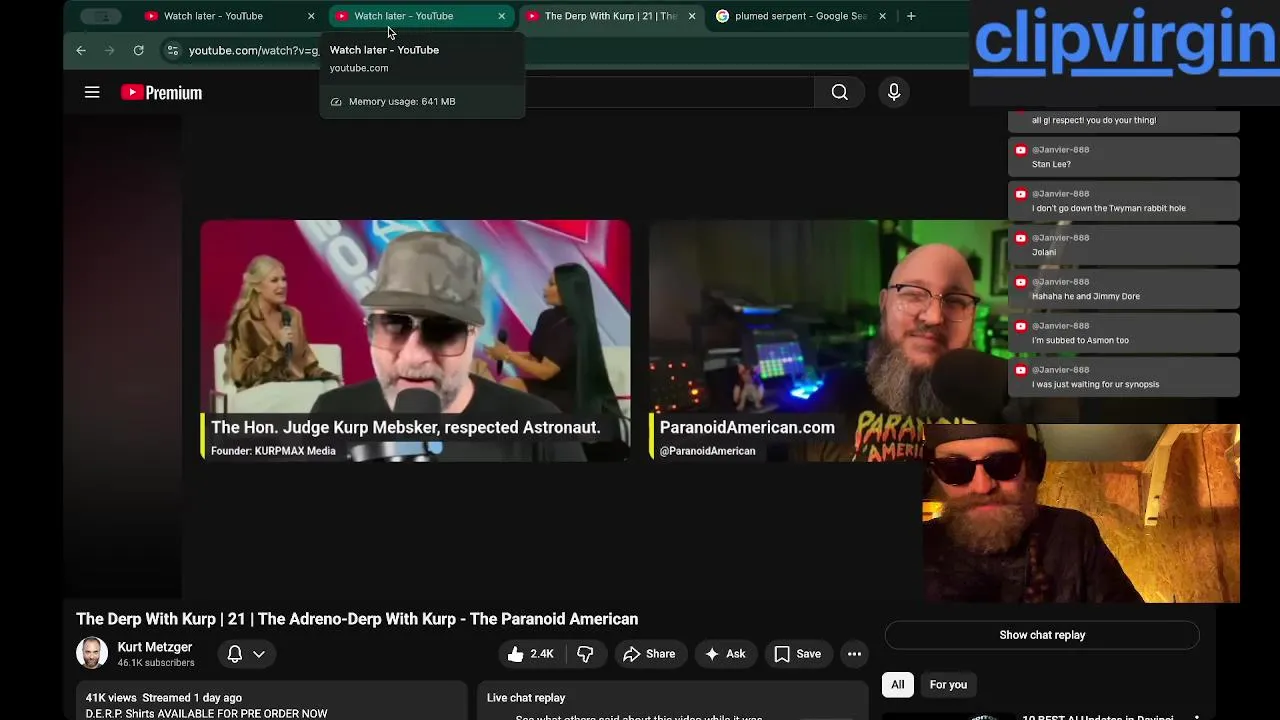The image size is (1280, 720).
Task: Click the 41K views streamed info
Action: [x=164, y=698]
